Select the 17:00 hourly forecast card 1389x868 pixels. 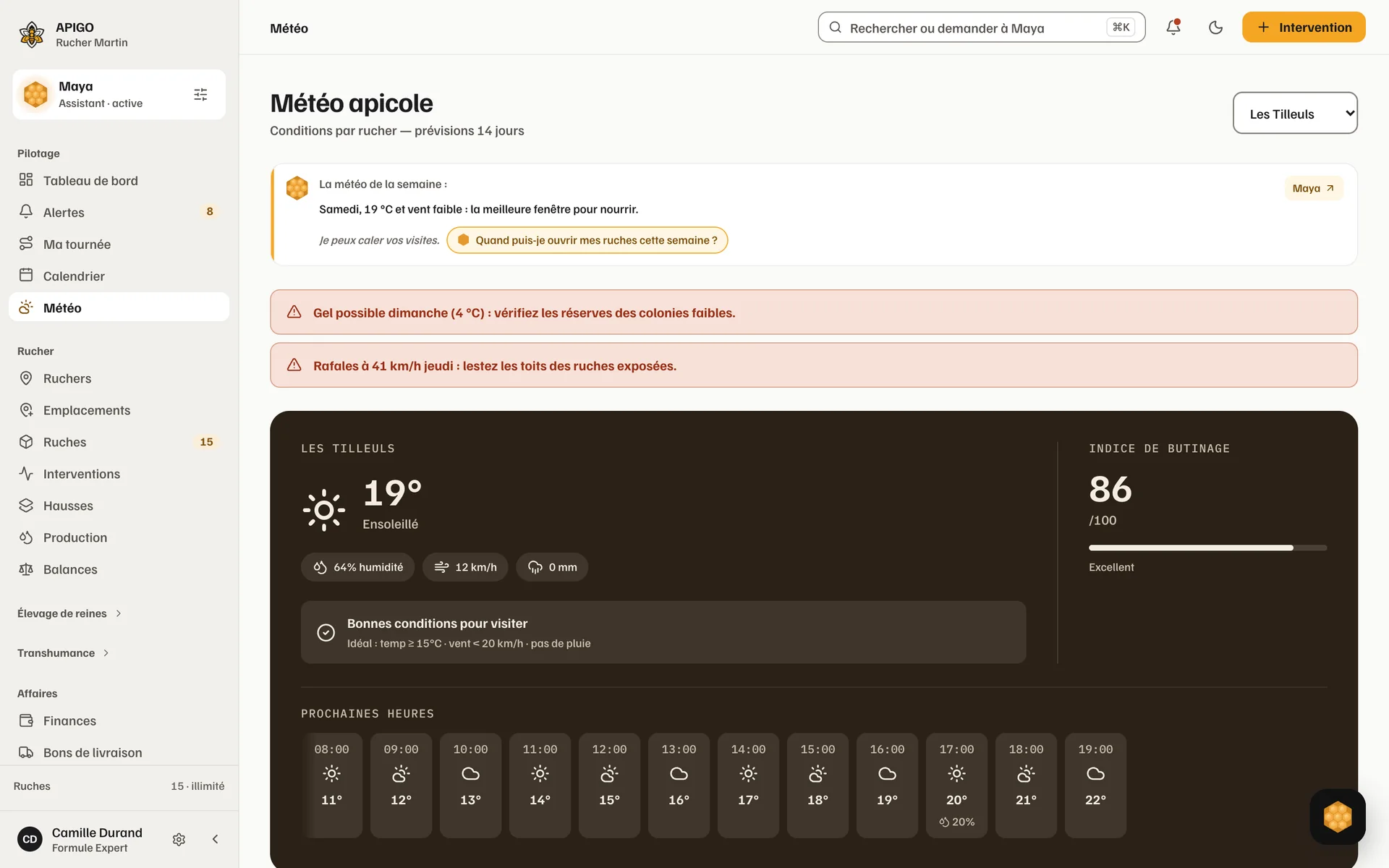956,786
